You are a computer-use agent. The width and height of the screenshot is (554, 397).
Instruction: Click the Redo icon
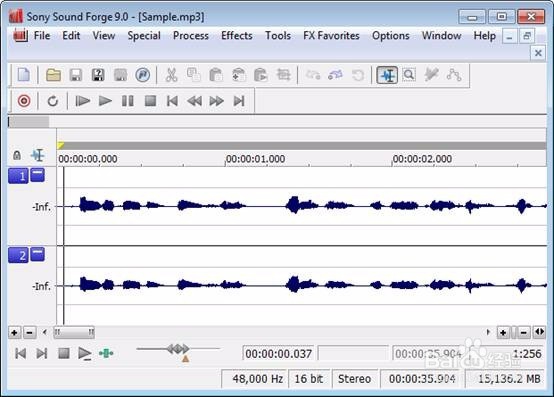335,75
